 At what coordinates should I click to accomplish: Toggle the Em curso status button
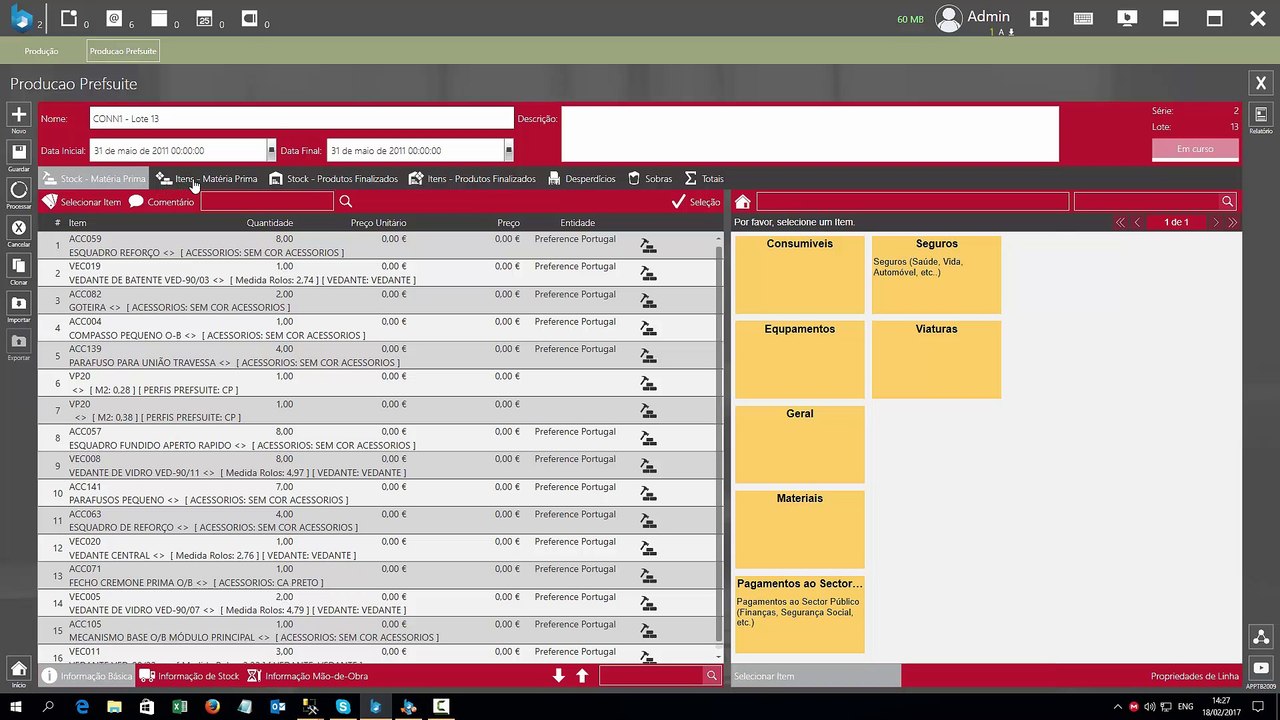1195,149
